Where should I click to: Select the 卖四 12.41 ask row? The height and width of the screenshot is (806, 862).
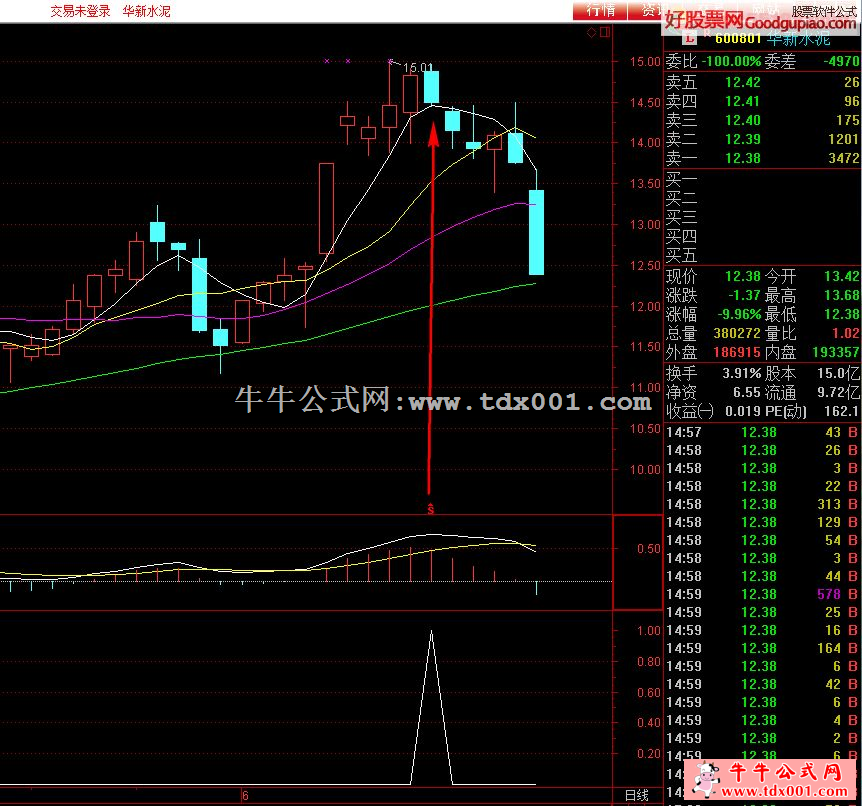762,101
